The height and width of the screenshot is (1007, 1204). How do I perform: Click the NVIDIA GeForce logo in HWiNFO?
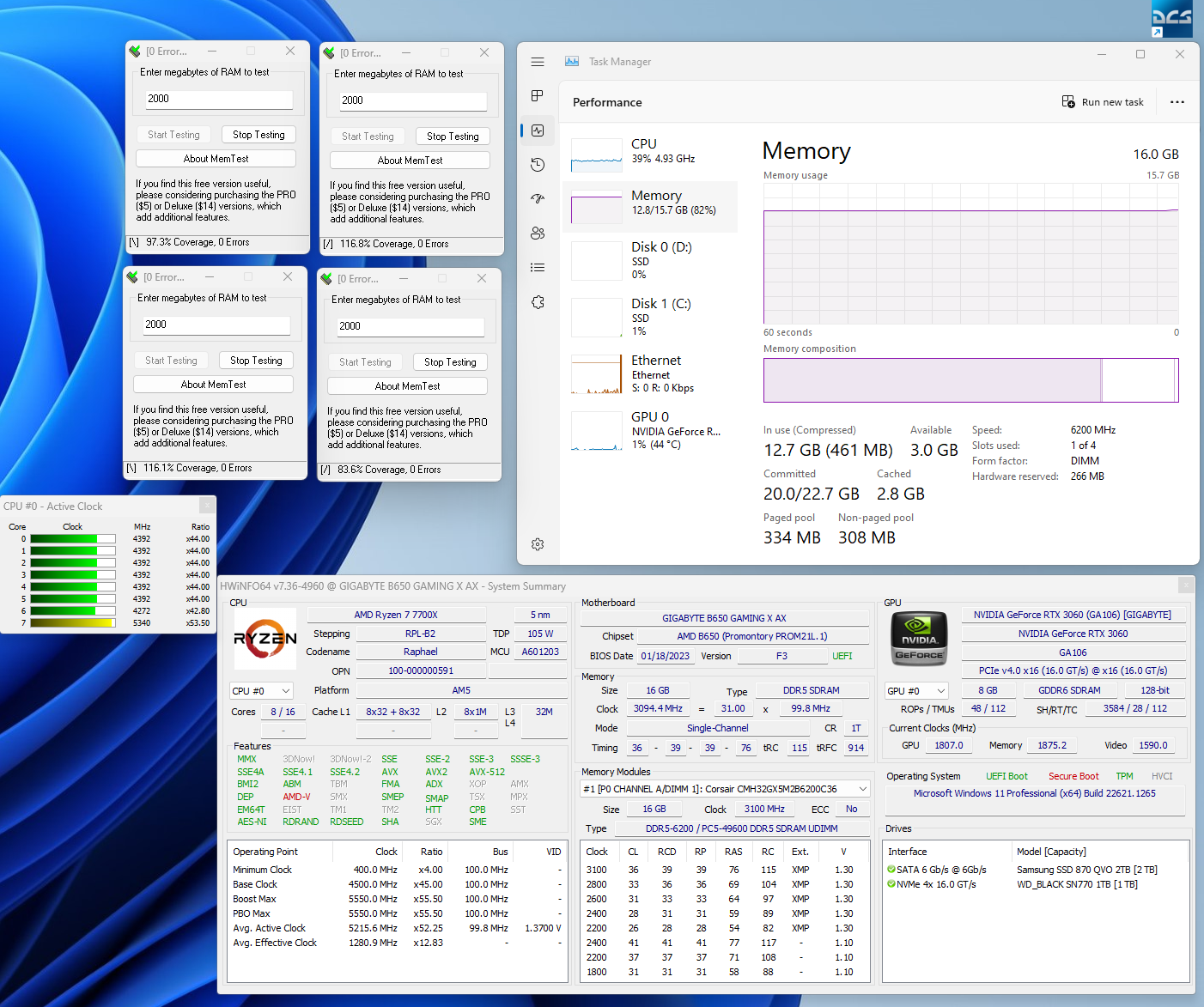(920, 640)
